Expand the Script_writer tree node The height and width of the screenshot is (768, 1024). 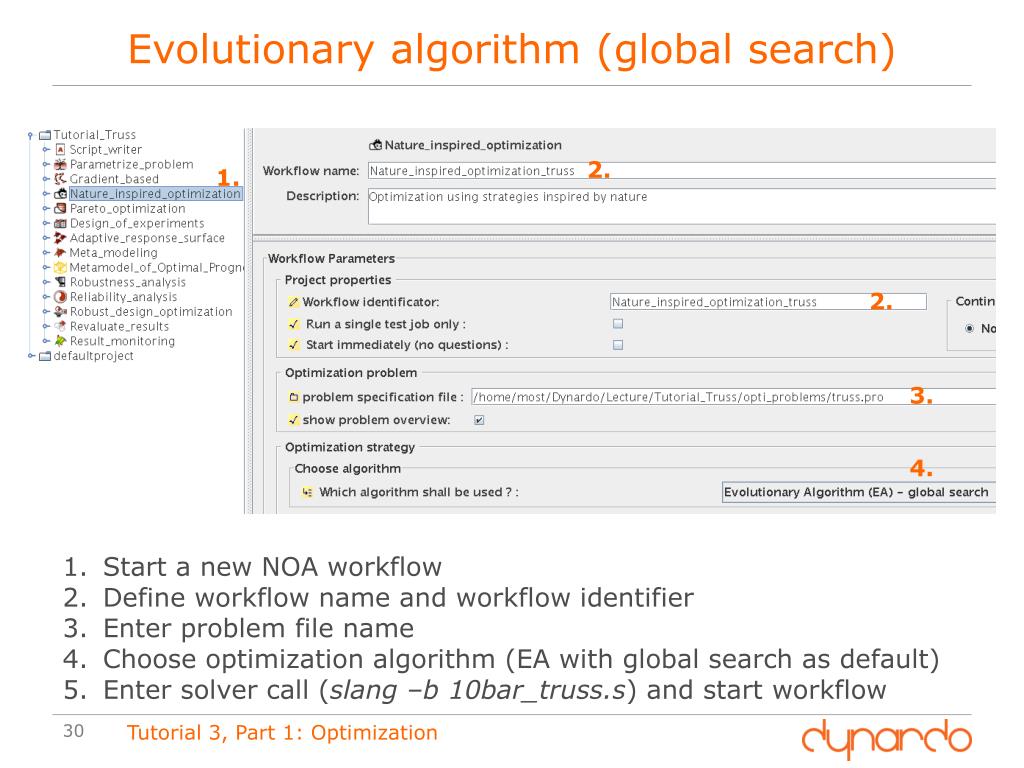pos(46,150)
